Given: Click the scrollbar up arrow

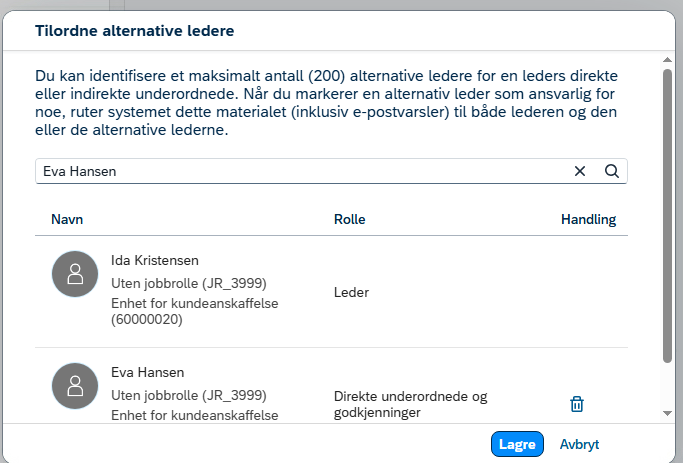Looking at the screenshot, I should coord(667,59).
